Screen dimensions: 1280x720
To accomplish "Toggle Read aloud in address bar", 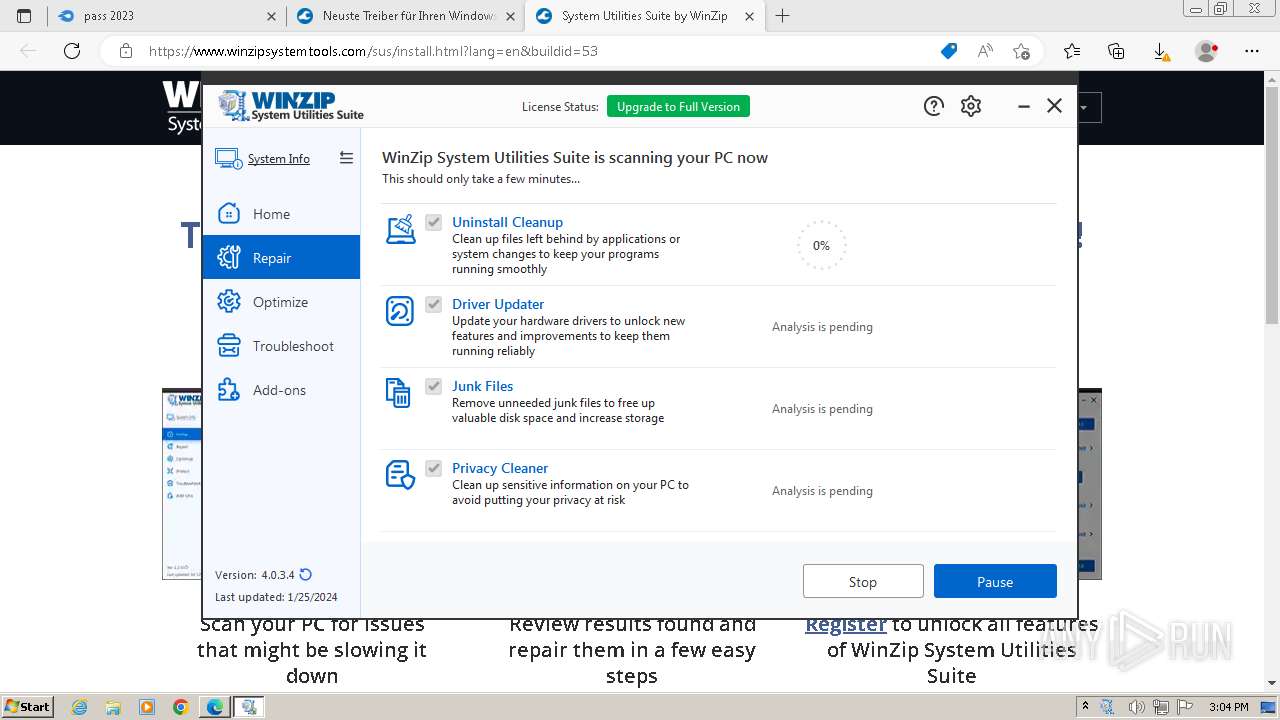I will pos(985,51).
